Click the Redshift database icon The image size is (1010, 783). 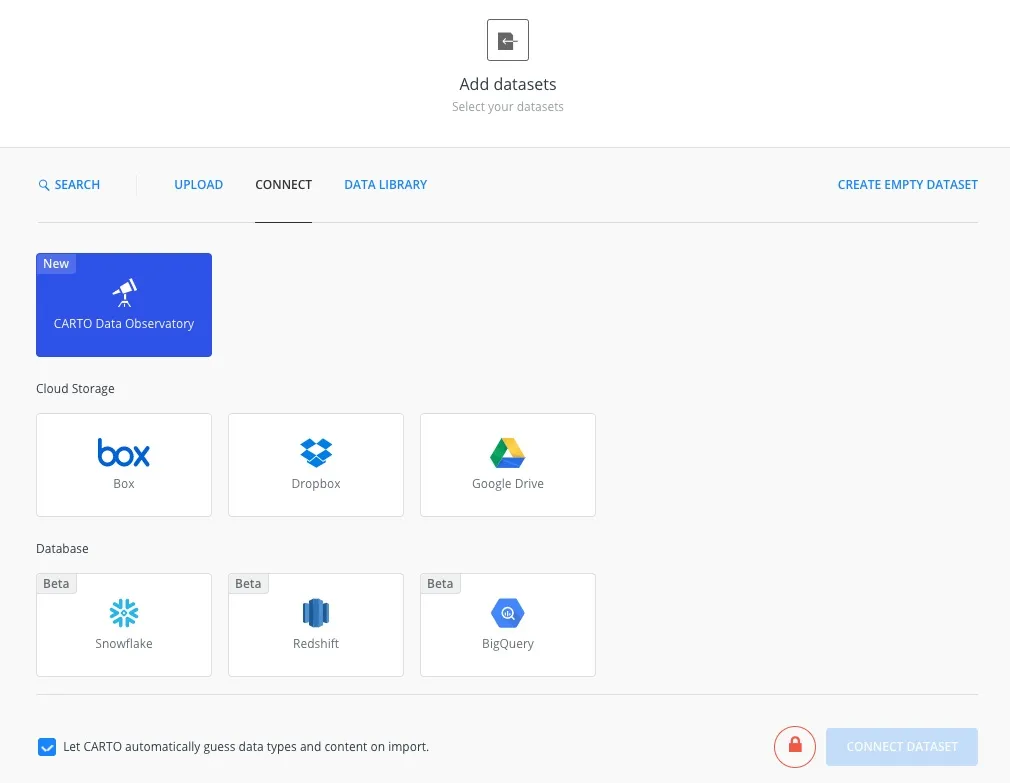click(x=315, y=613)
